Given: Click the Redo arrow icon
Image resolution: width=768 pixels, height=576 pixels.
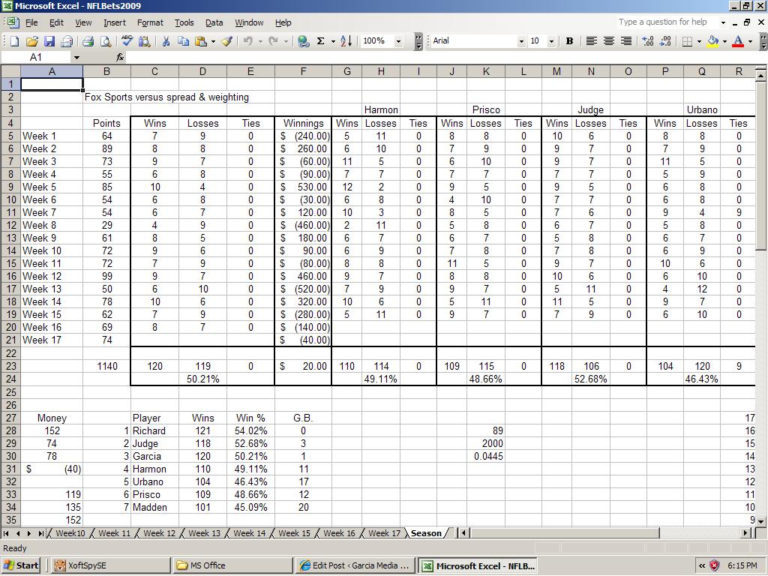Looking at the screenshot, I should (x=273, y=42).
